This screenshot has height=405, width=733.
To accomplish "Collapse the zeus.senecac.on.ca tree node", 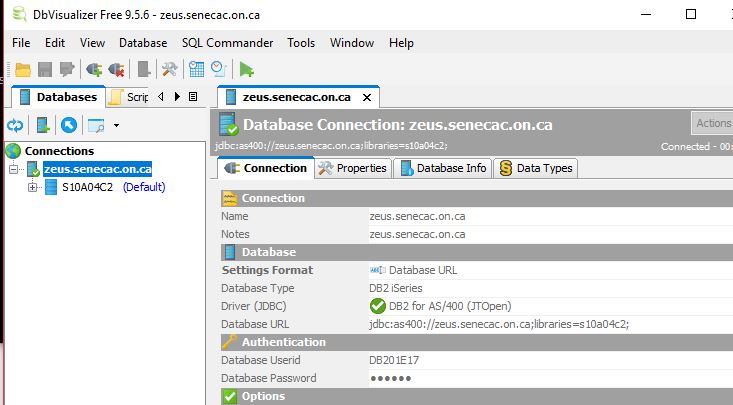I will tap(14, 169).
